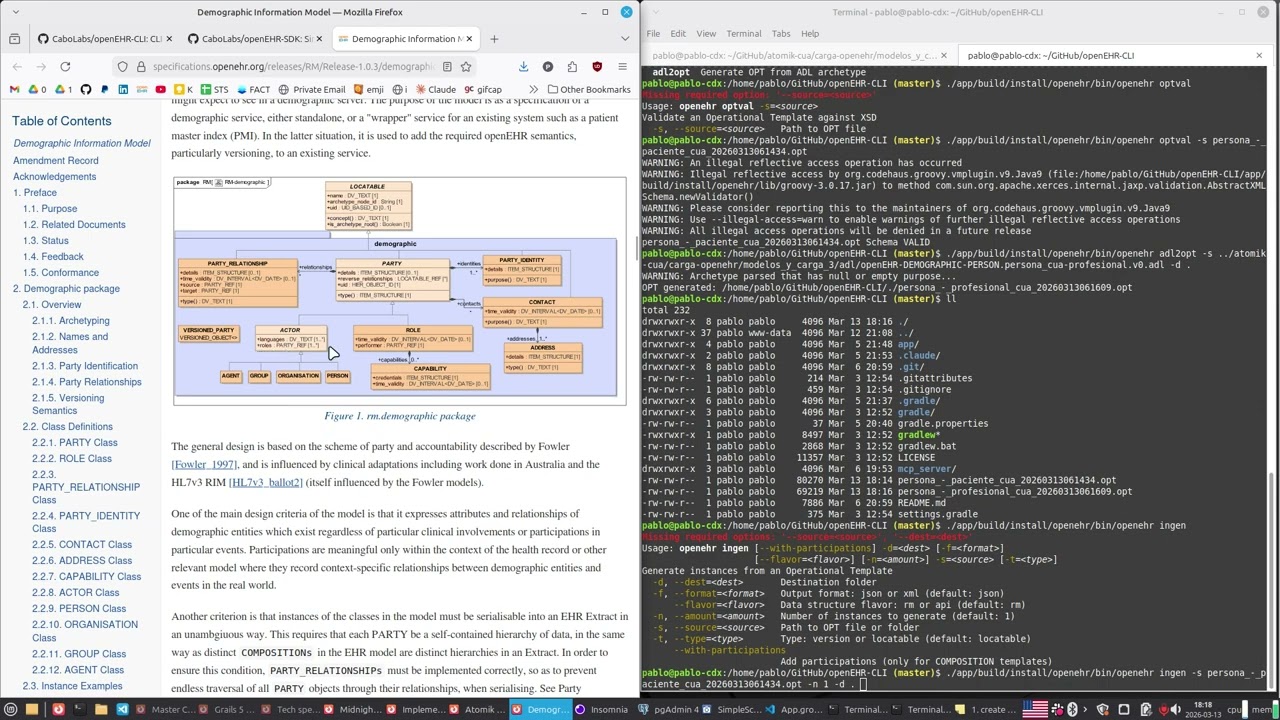The width and height of the screenshot is (1280, 720).
Task: Expand the list all tabs dropdown
Action: pyautogui.click(x=625, y=39)
